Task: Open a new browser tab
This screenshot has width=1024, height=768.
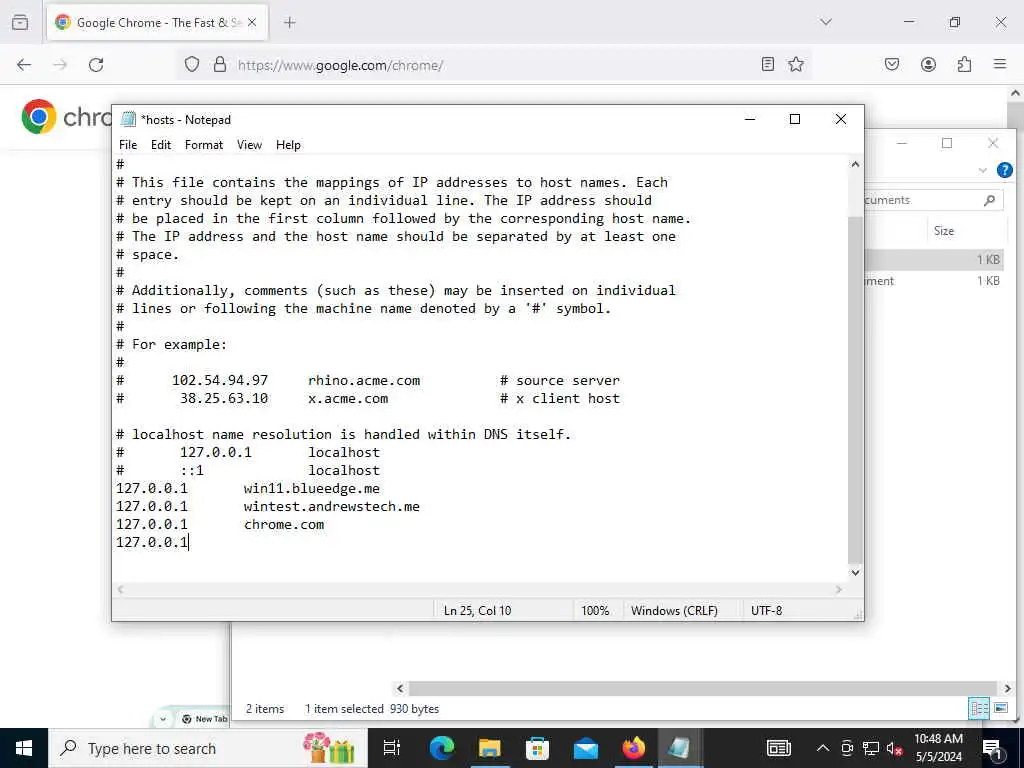Action: (x=290, y=22)
